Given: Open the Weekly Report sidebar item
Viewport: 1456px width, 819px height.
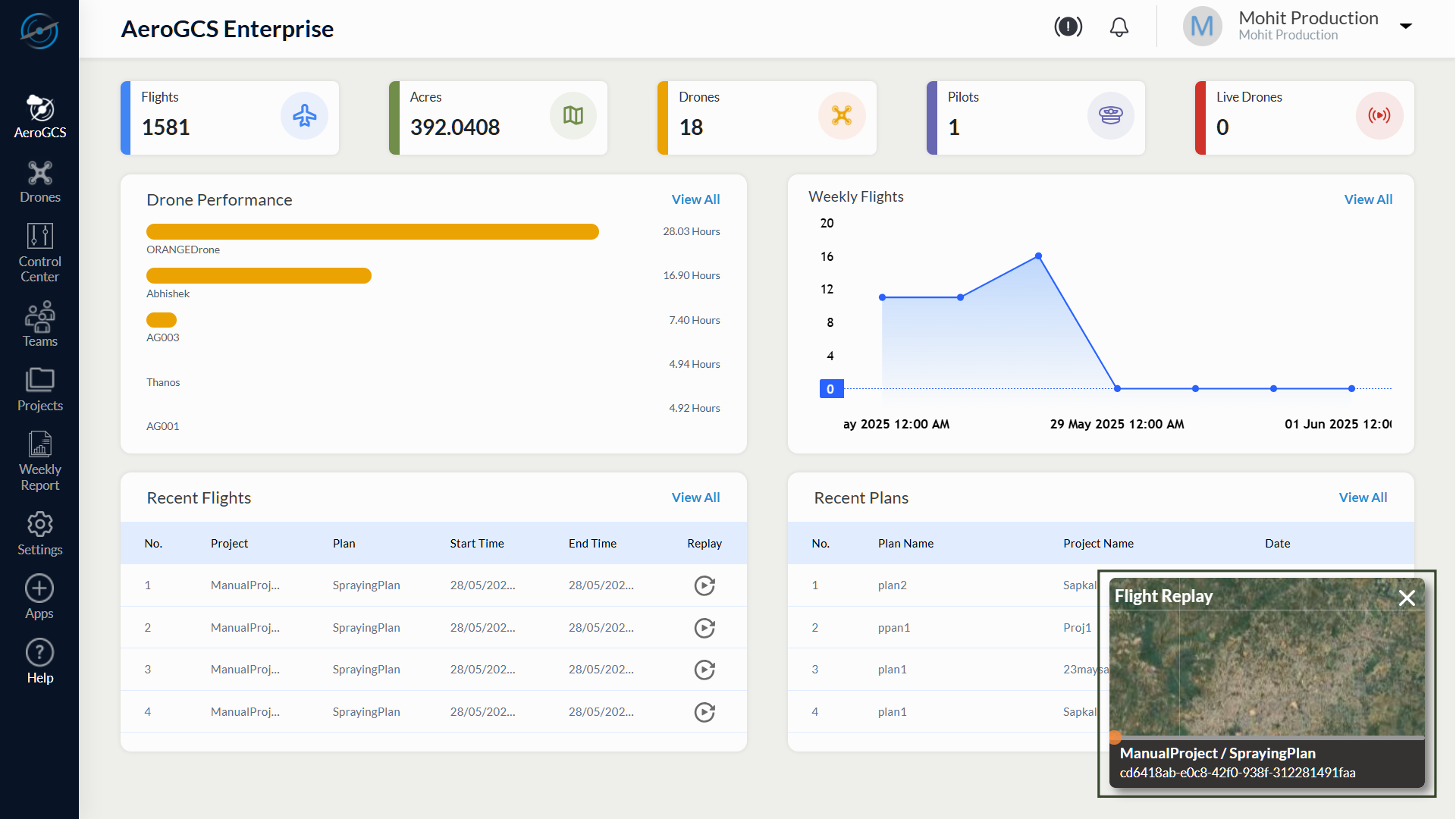Looking at the screenshot, I should [39, 461].
